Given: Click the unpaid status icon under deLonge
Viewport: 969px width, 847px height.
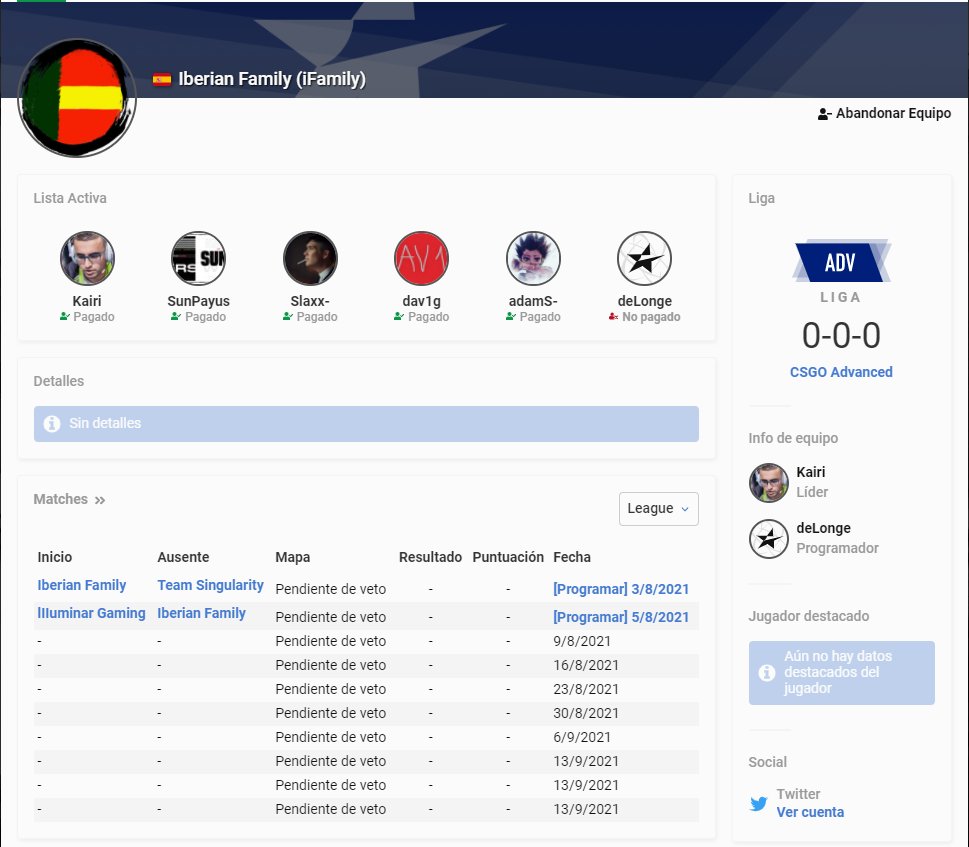Looking at the screenshot, I should click(x=613, y=316).
